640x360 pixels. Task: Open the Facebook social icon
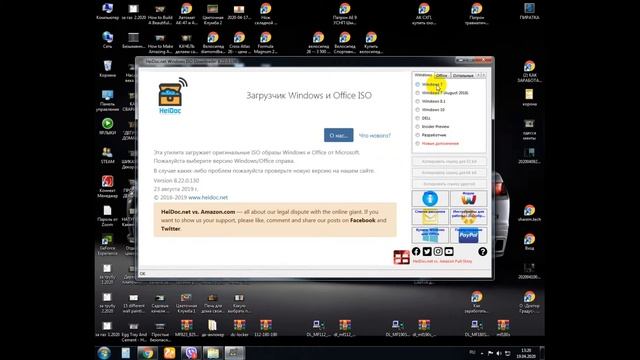pyautogui.click(x=416, y=251)
